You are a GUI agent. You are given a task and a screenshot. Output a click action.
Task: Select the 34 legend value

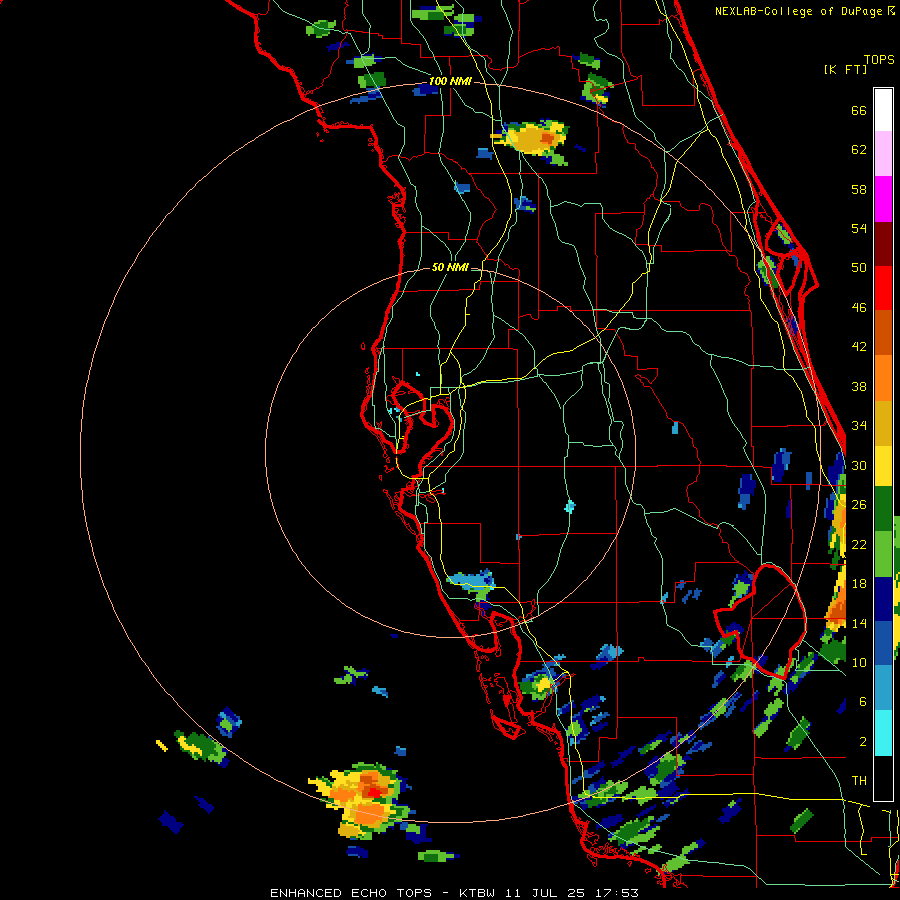859,426
